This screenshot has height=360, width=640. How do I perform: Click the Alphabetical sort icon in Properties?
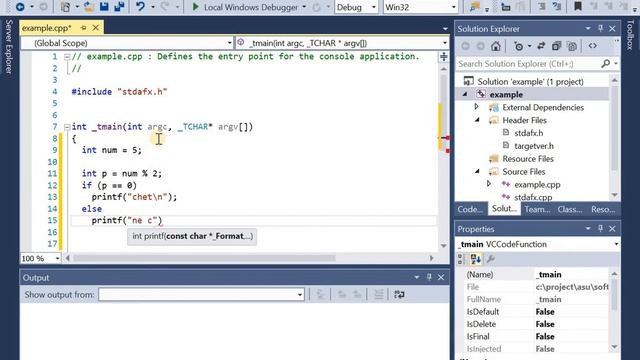(x=476, y=259)
